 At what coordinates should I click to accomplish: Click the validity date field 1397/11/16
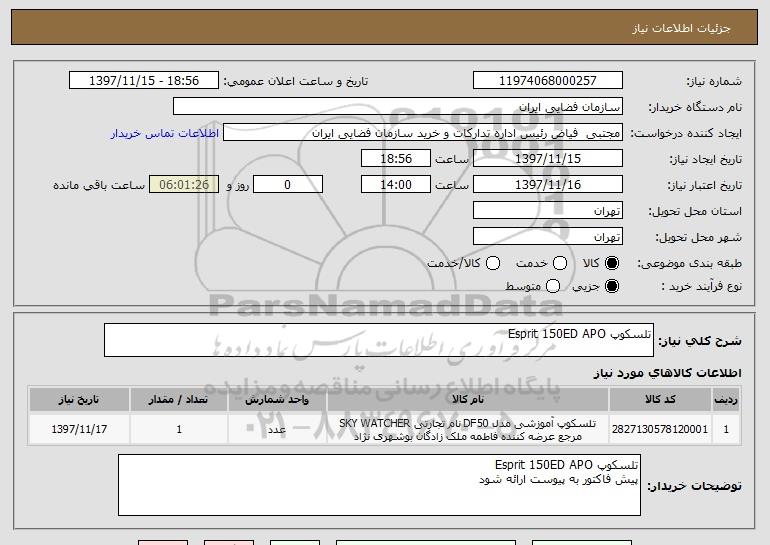pyautogui.click(x=548, y=185)
